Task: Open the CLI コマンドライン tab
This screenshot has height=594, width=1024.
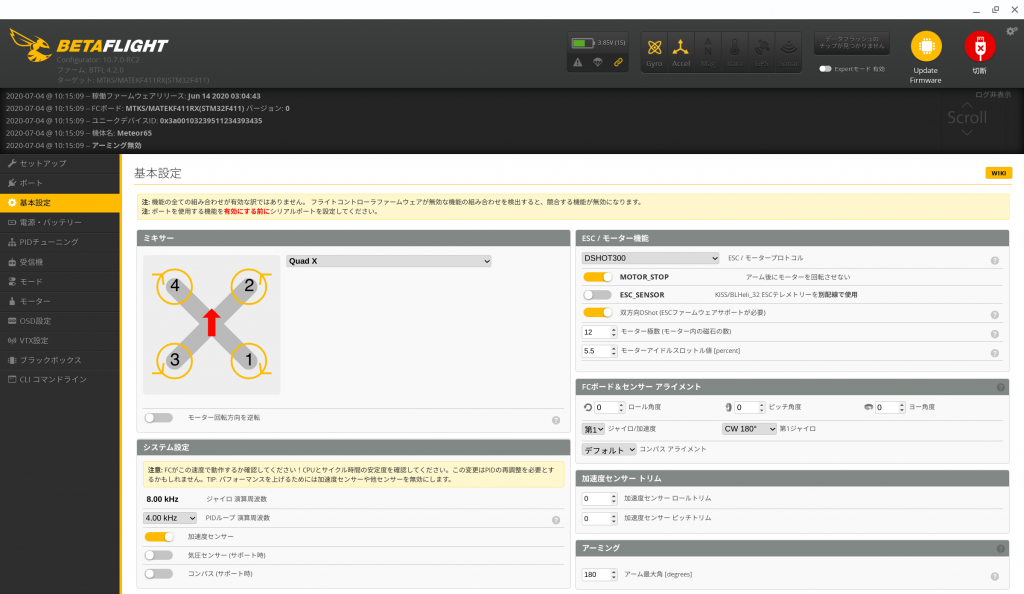Action: [60, 379]
